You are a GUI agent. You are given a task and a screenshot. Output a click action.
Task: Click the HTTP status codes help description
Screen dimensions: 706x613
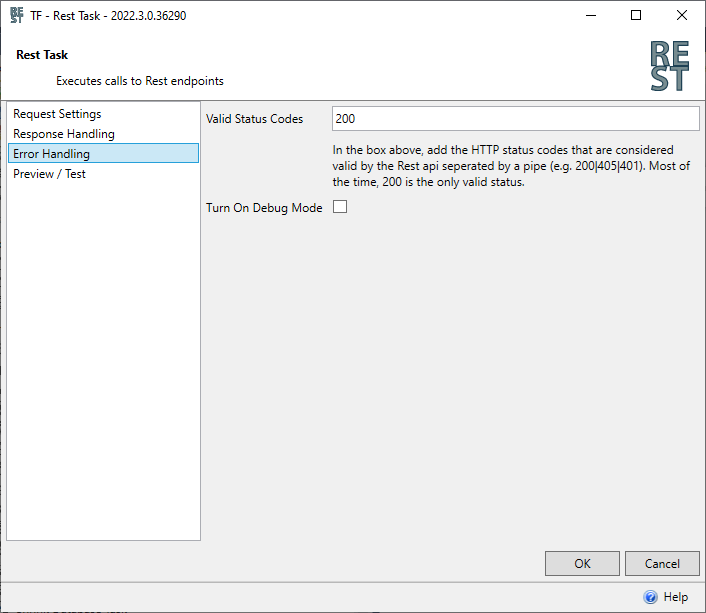point(511,166)
